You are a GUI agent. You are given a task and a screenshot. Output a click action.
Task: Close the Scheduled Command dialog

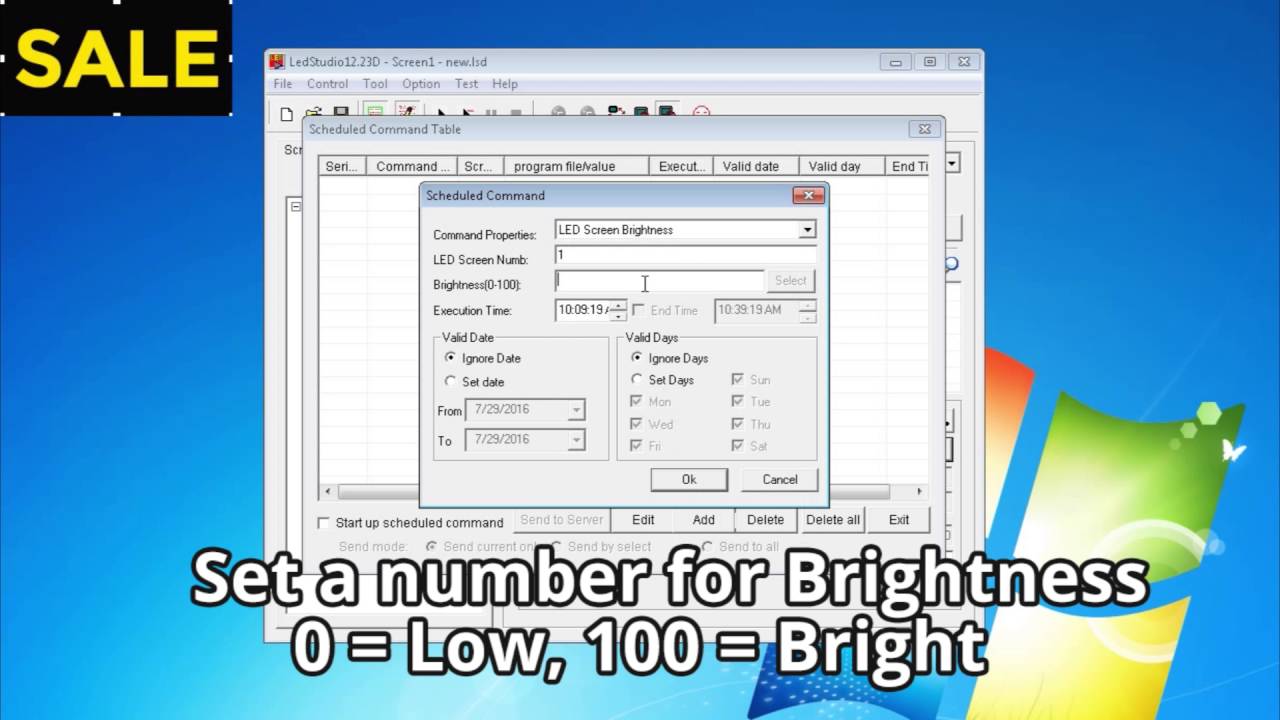point(808,195)
